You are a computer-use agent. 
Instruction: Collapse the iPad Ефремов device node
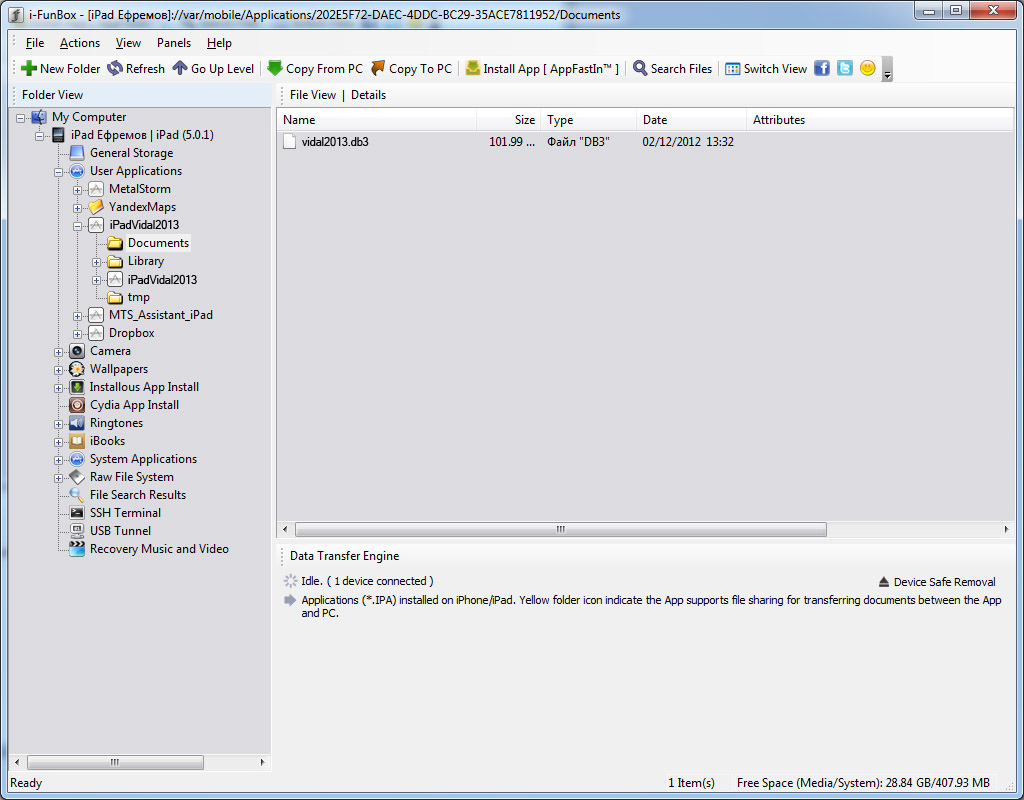coord(40,136)
